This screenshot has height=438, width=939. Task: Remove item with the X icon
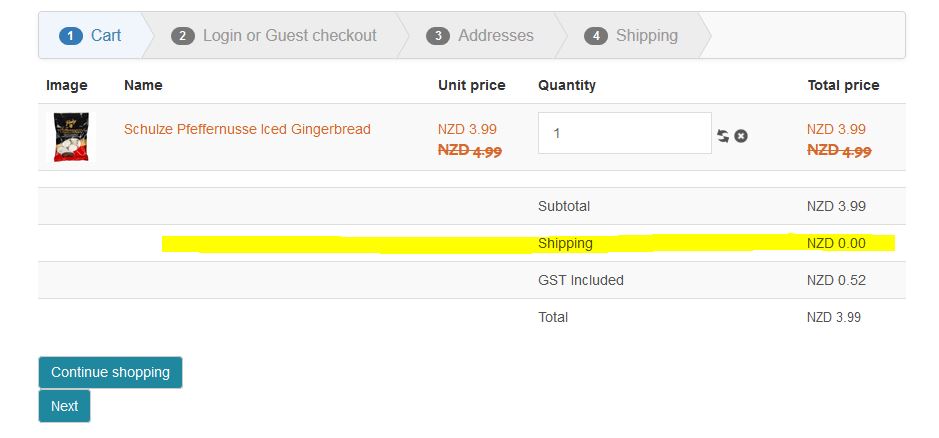click(741, 136)
